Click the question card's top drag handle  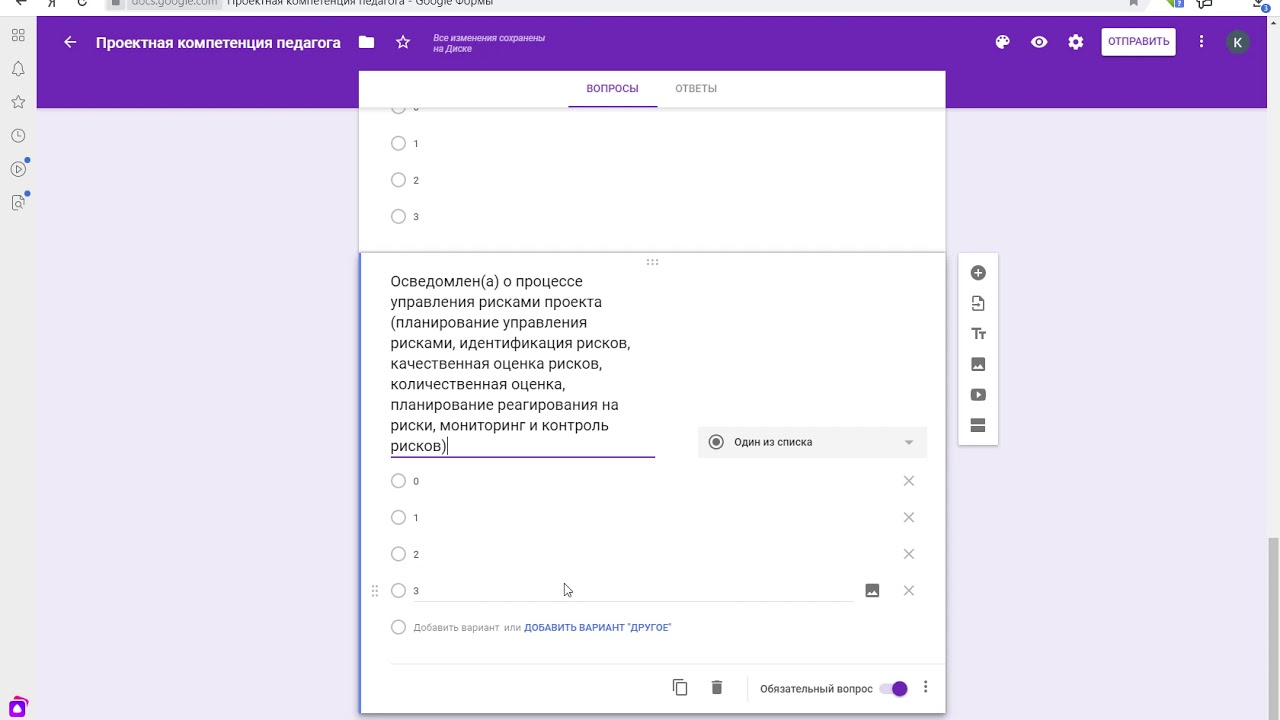coord(652,262)
